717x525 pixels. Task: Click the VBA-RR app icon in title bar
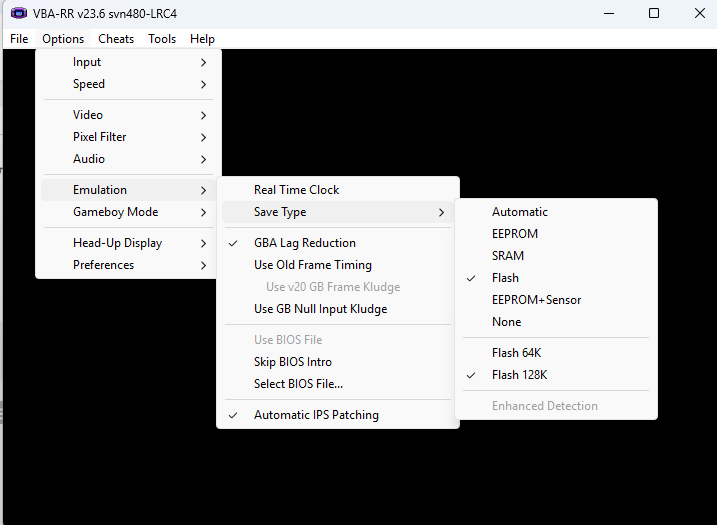[18, 14]
